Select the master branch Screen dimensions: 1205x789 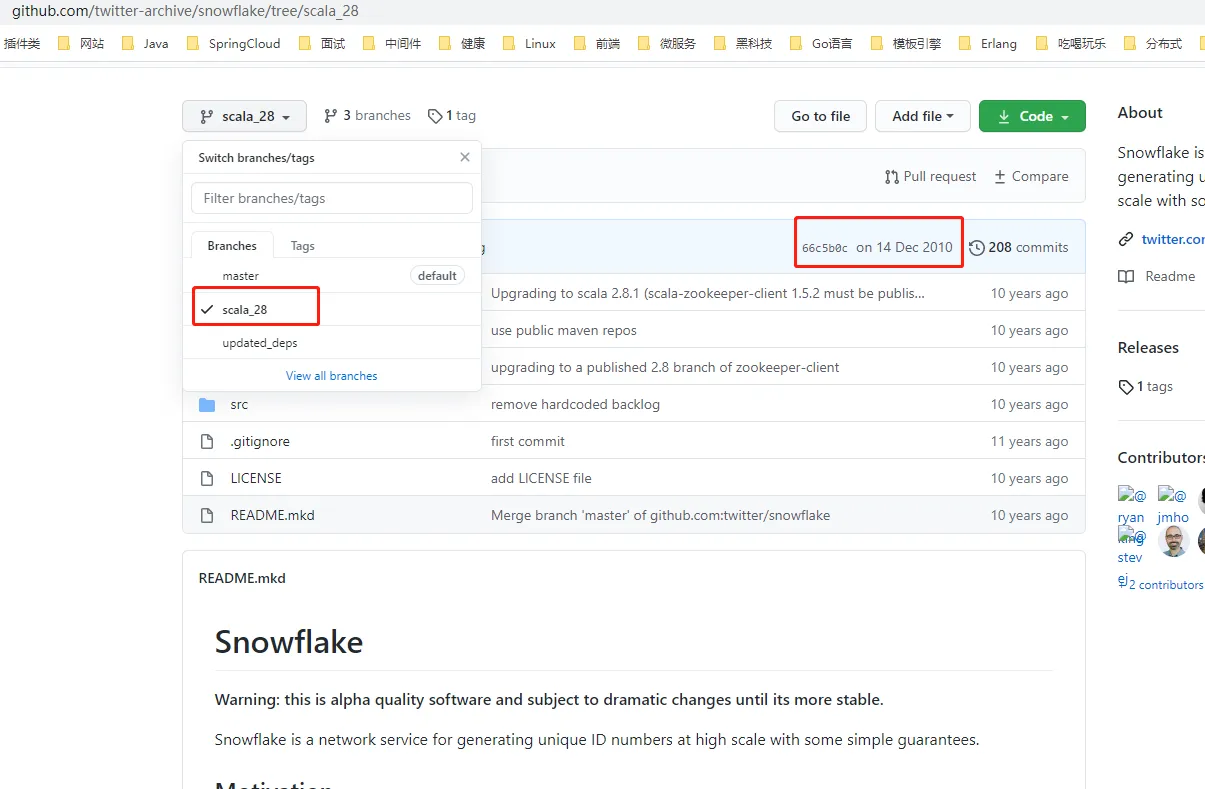point(331,276)
